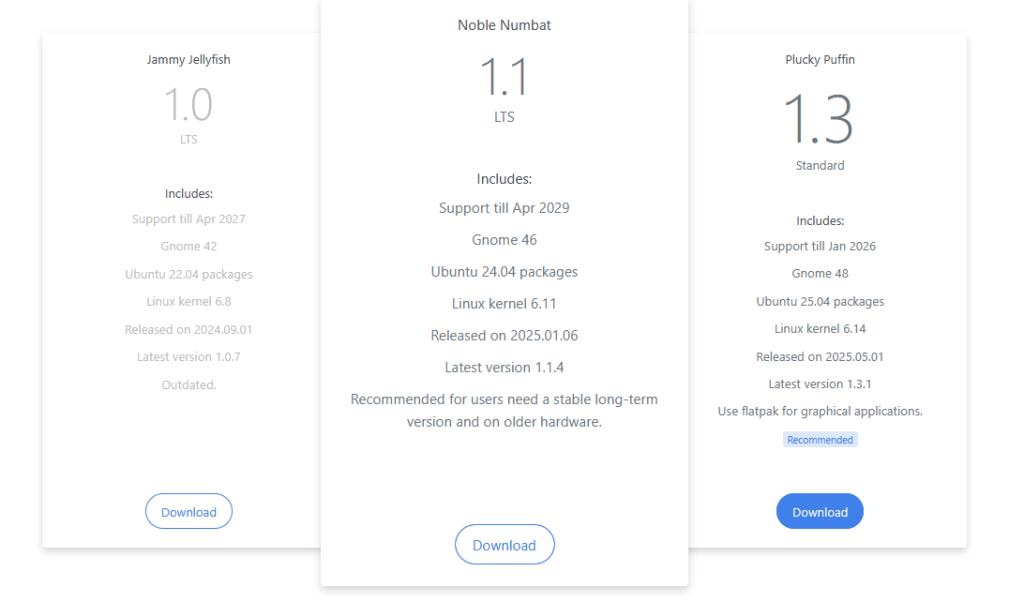Click 'Released on 2025.01.06' line
1024x602 pixels.
(504, 336)
